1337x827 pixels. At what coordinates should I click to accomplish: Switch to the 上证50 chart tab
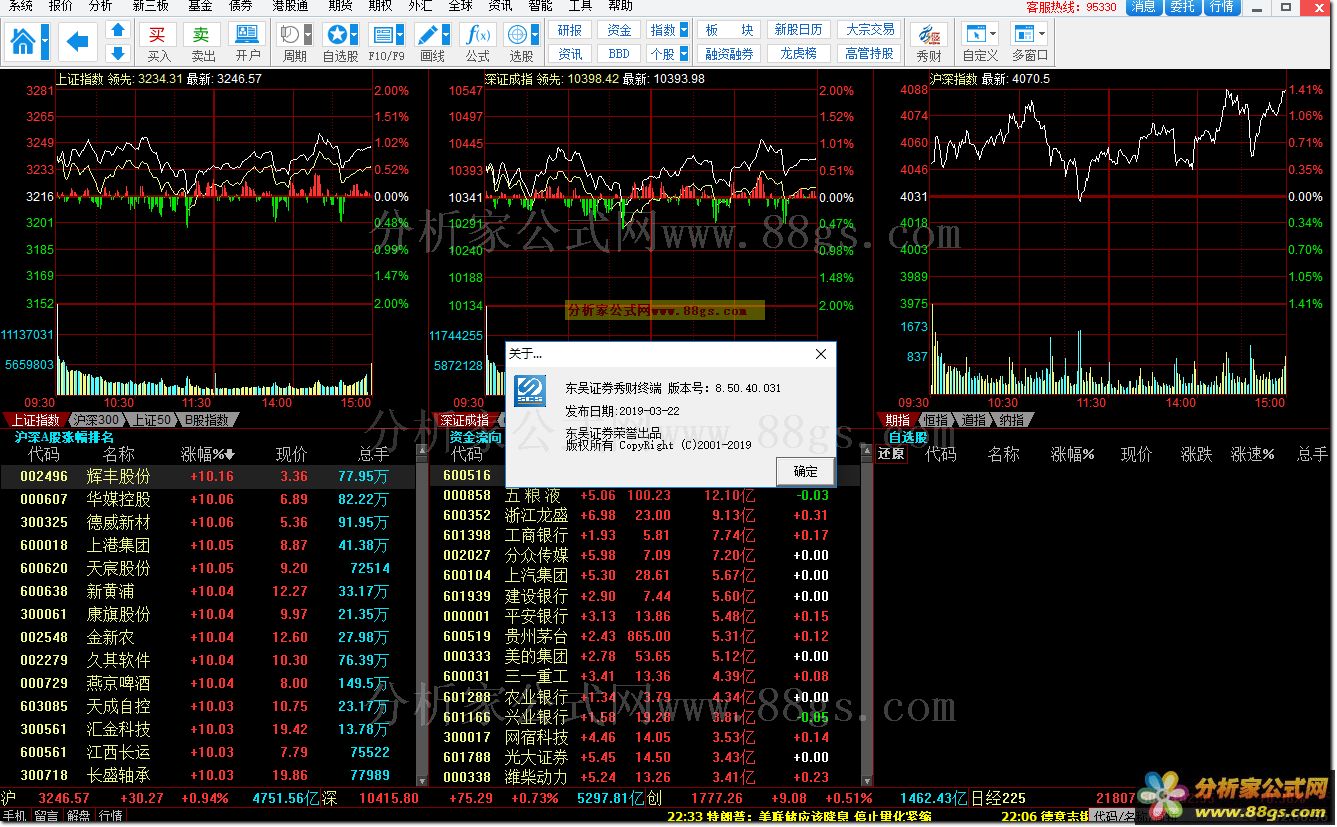[153, 420]
